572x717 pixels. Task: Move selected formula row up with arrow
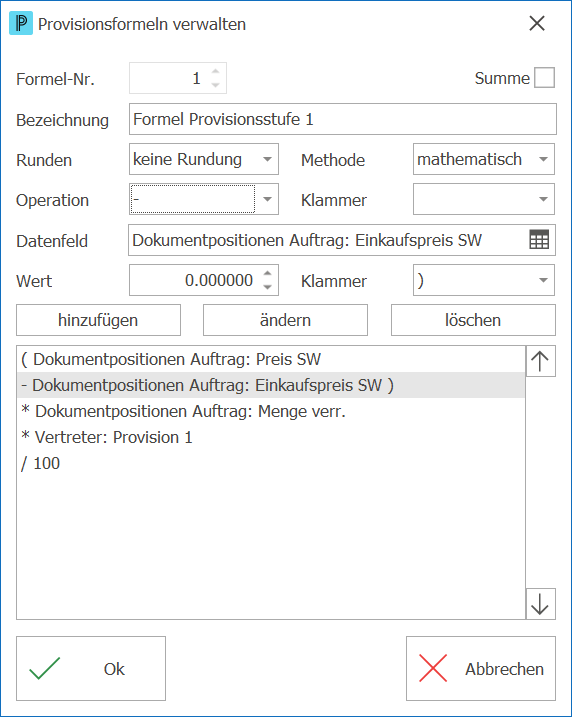540,361
